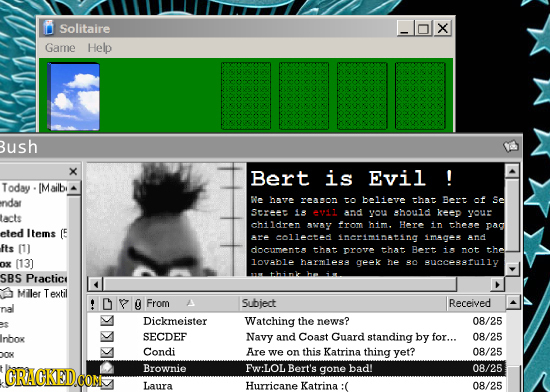Open the Inbox (13) folder

17,263
